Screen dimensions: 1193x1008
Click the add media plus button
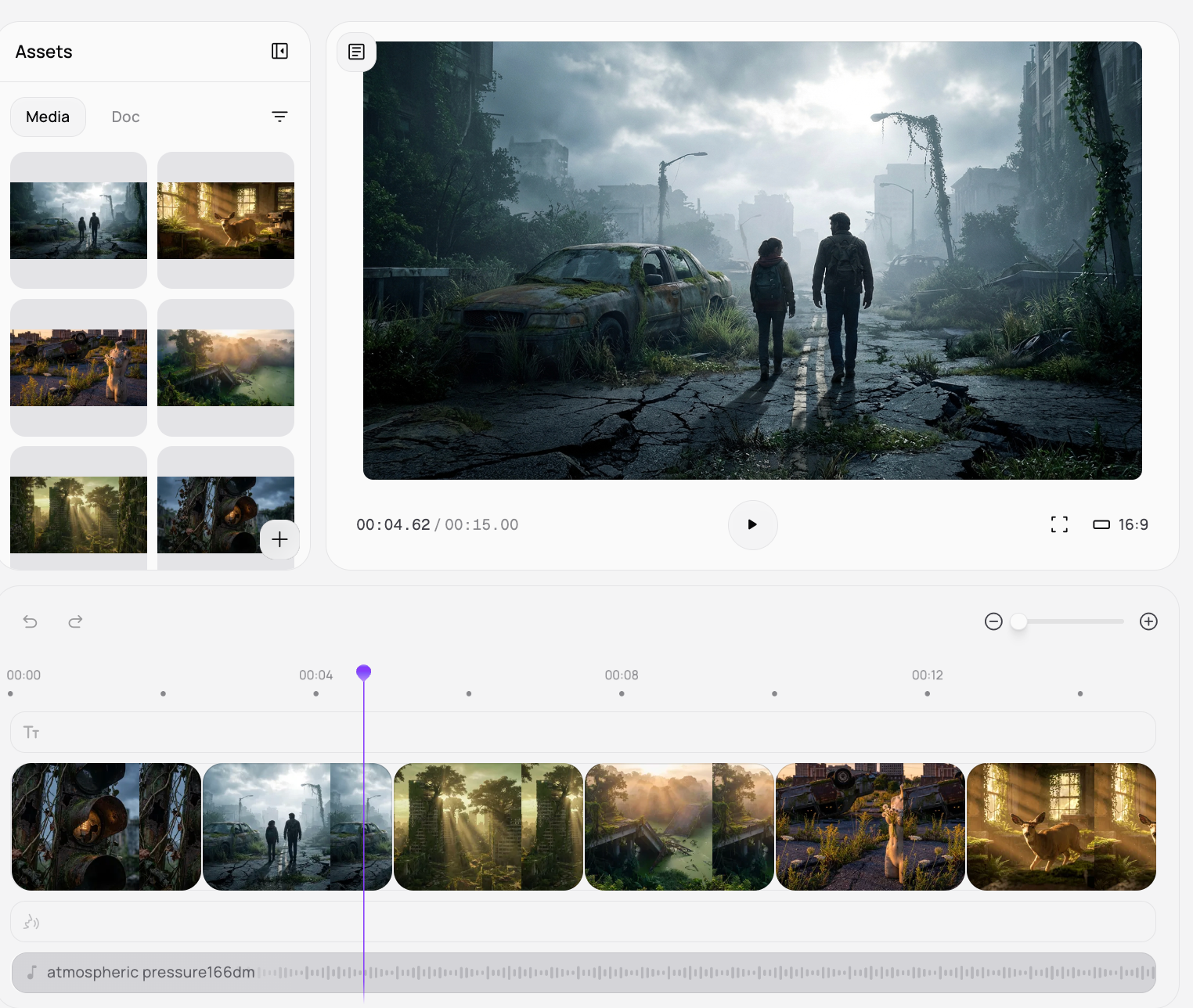[x=279, y=539]
